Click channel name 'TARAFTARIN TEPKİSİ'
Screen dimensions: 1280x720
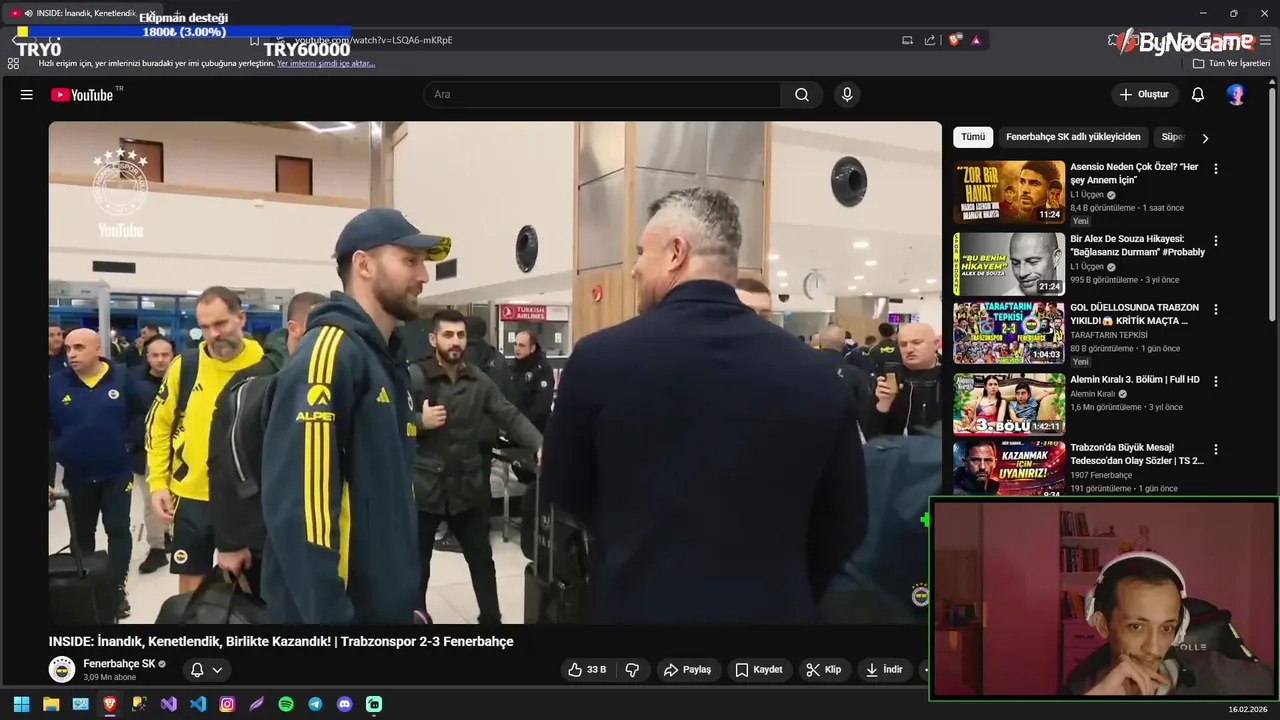(1109, 335)
